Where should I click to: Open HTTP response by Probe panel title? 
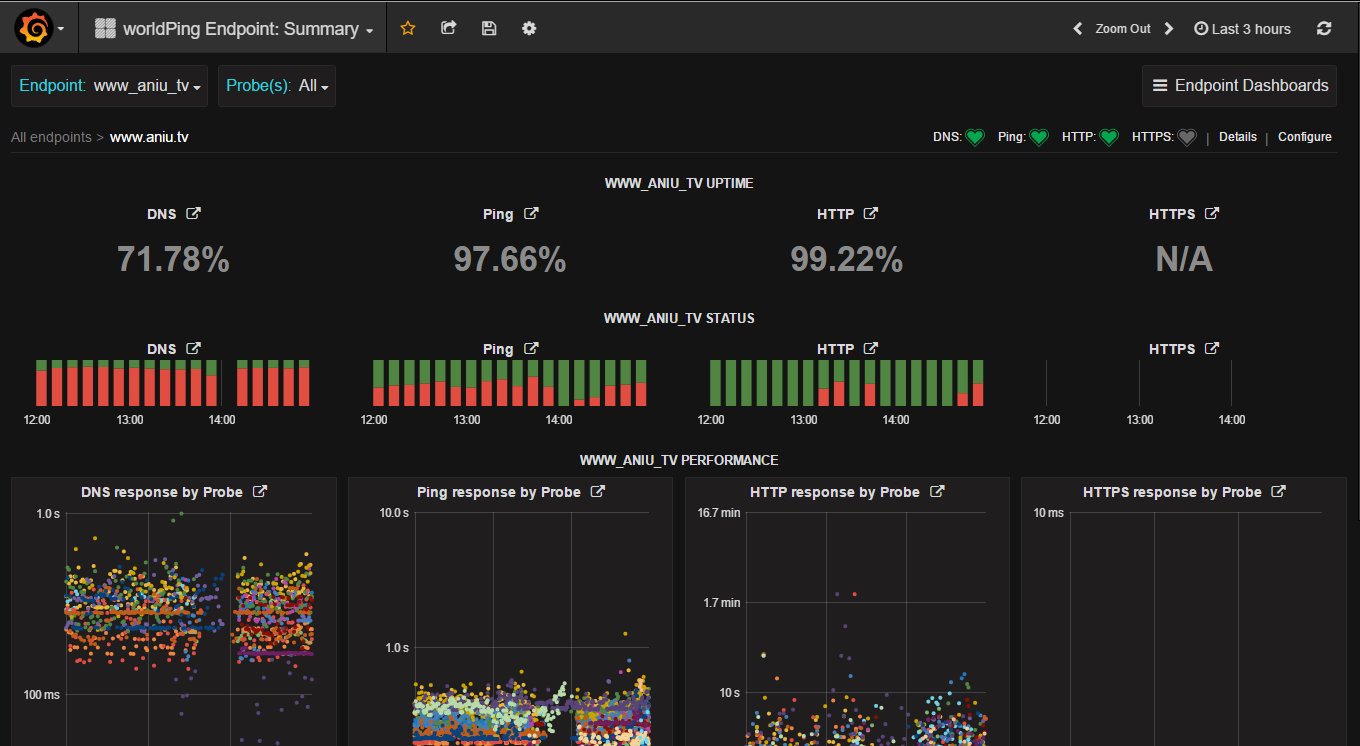(x=835, y=492)
